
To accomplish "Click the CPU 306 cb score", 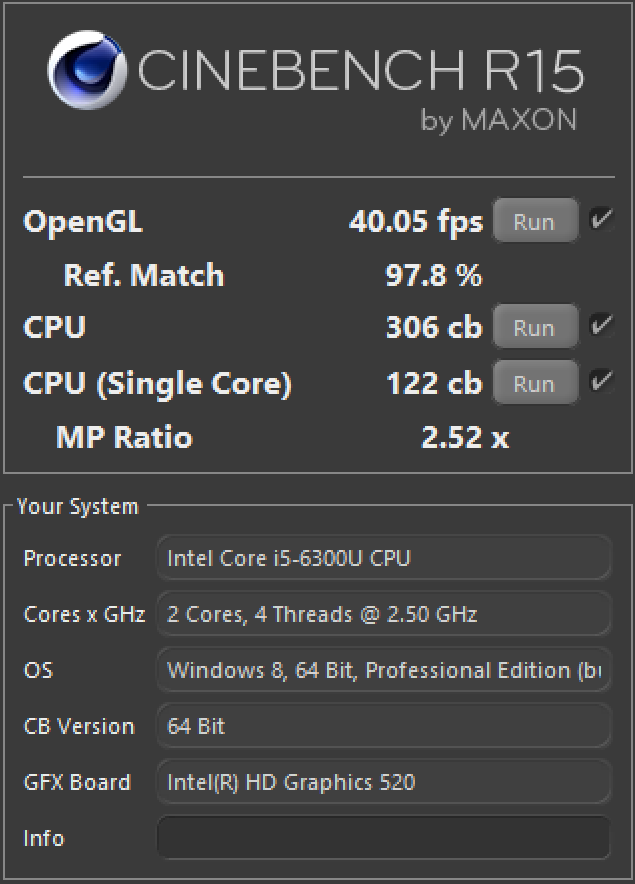I will coord(434,328).
